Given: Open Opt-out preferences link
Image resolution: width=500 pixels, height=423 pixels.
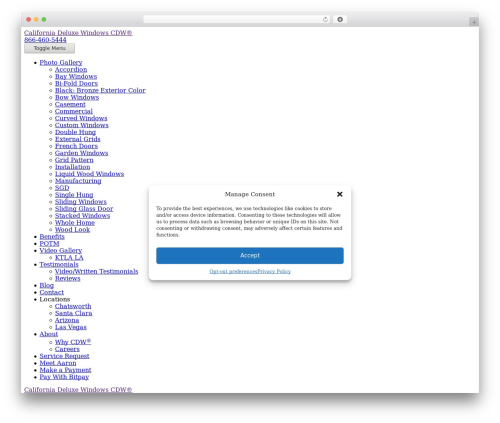Looking at the screenshot, I should point(233,271).
